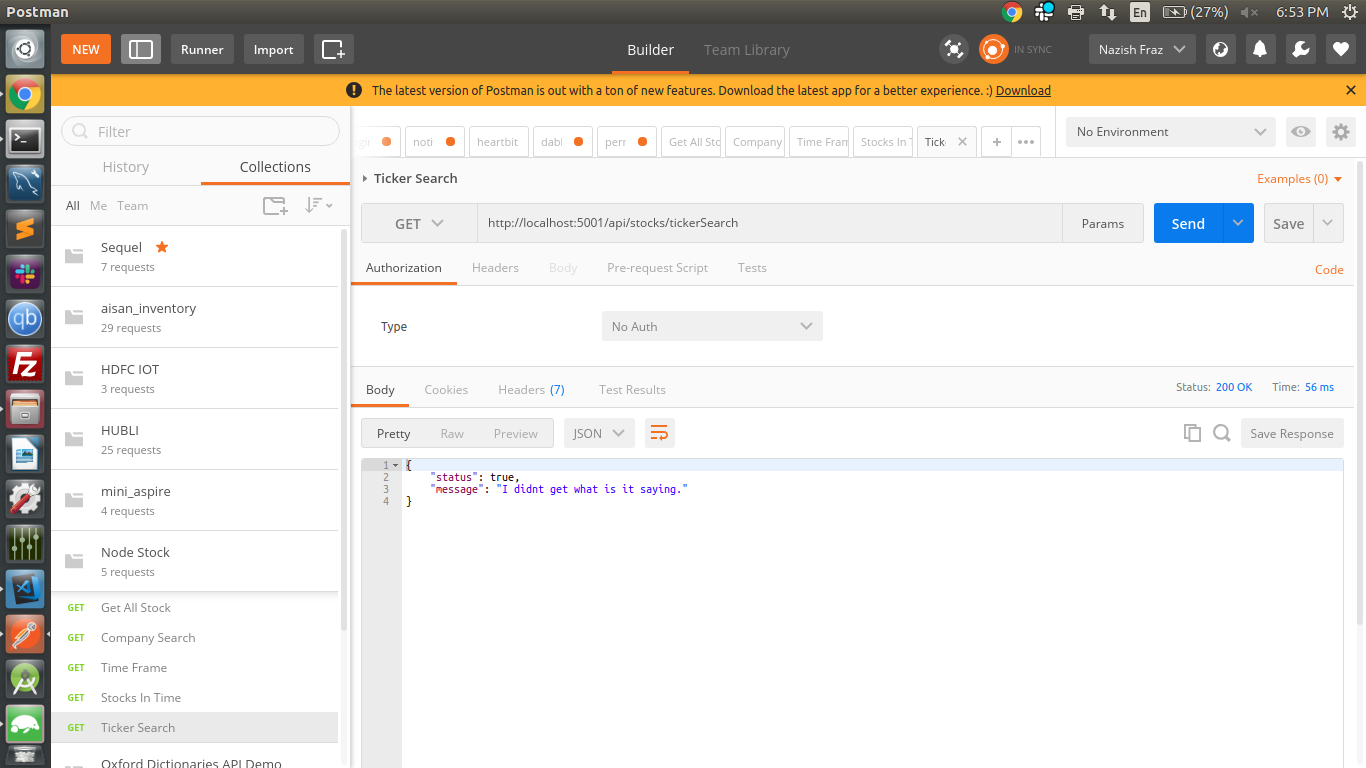The width and height of the screenshot is (1366, 768).
Task: Add a new request tab
Action: pyautogui.click(x=996, y=142)
